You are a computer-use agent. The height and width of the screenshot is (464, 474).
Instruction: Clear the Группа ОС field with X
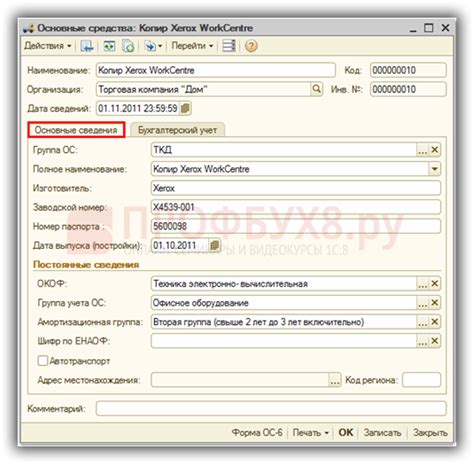coord(435,150)
